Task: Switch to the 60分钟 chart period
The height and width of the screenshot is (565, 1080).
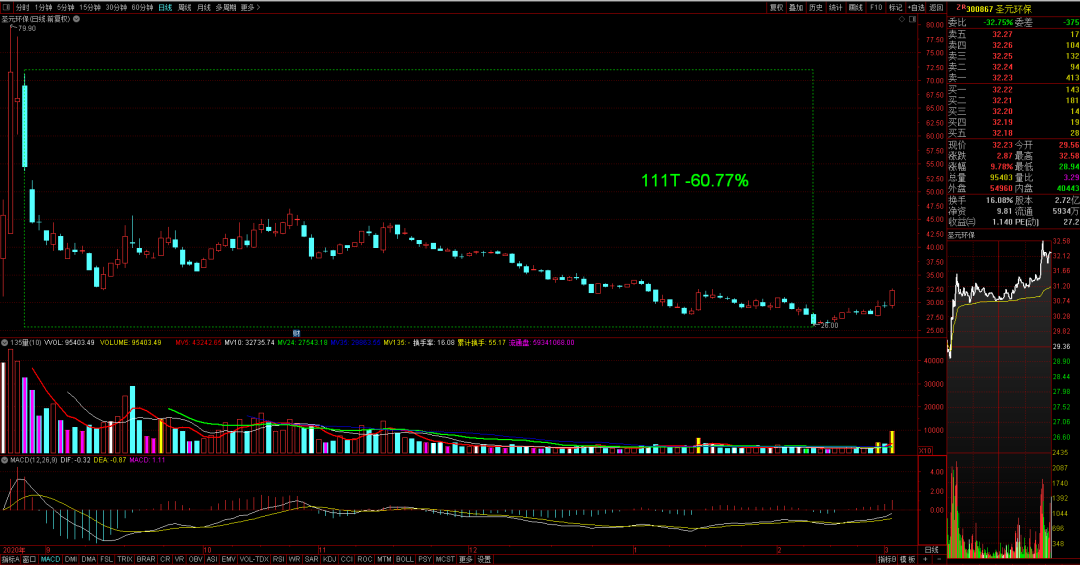Action: click(142, 8)
